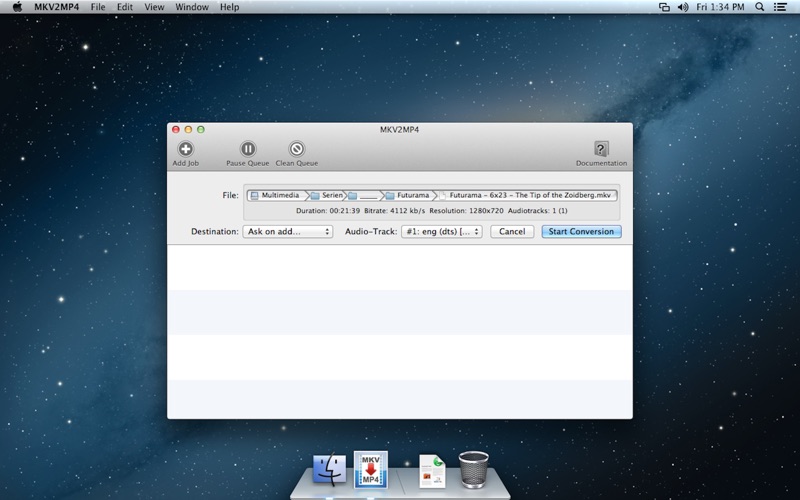
Task: Pause the queue with the toolbar icon
Action: coord(248,149)
